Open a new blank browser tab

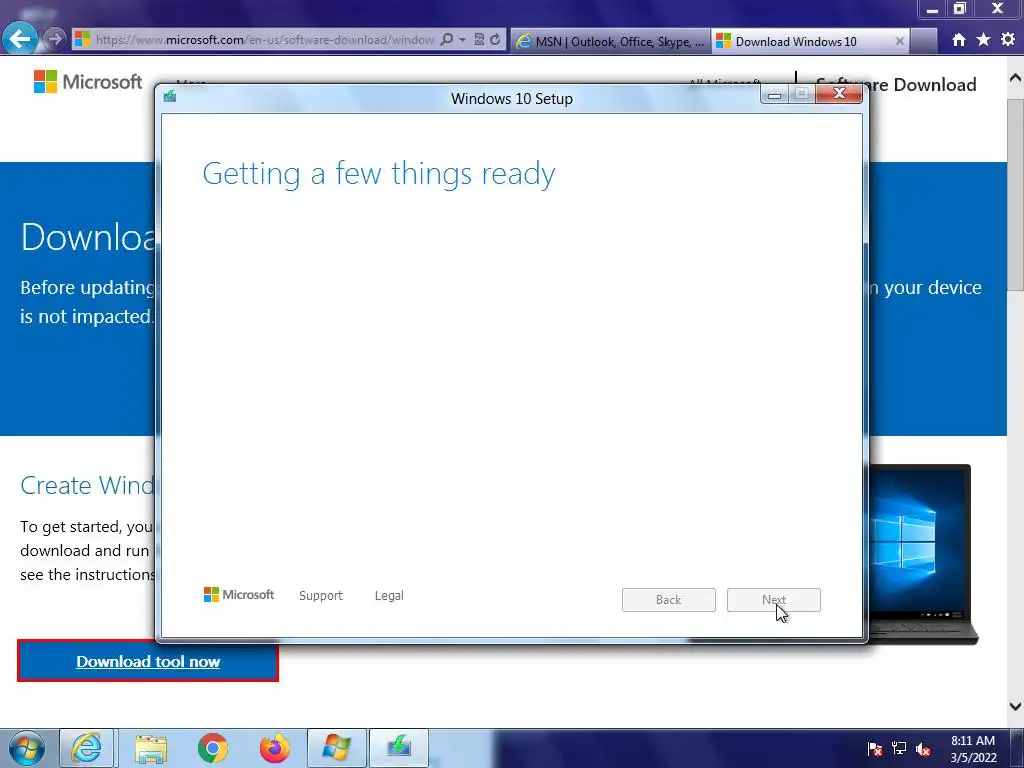924,41
